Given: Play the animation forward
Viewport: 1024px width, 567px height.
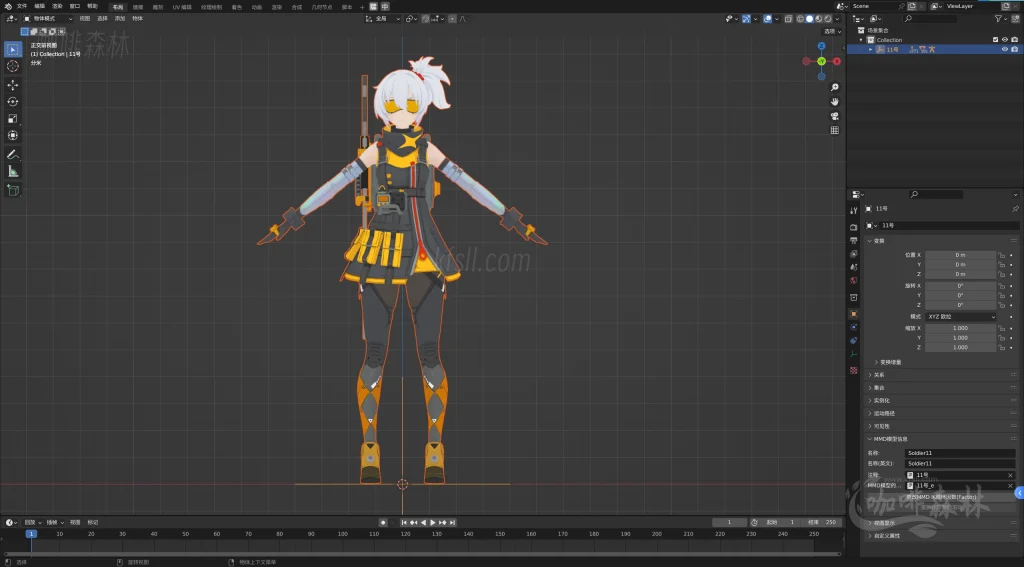Looking at the screenshot, I should click(x=432, y=523).
